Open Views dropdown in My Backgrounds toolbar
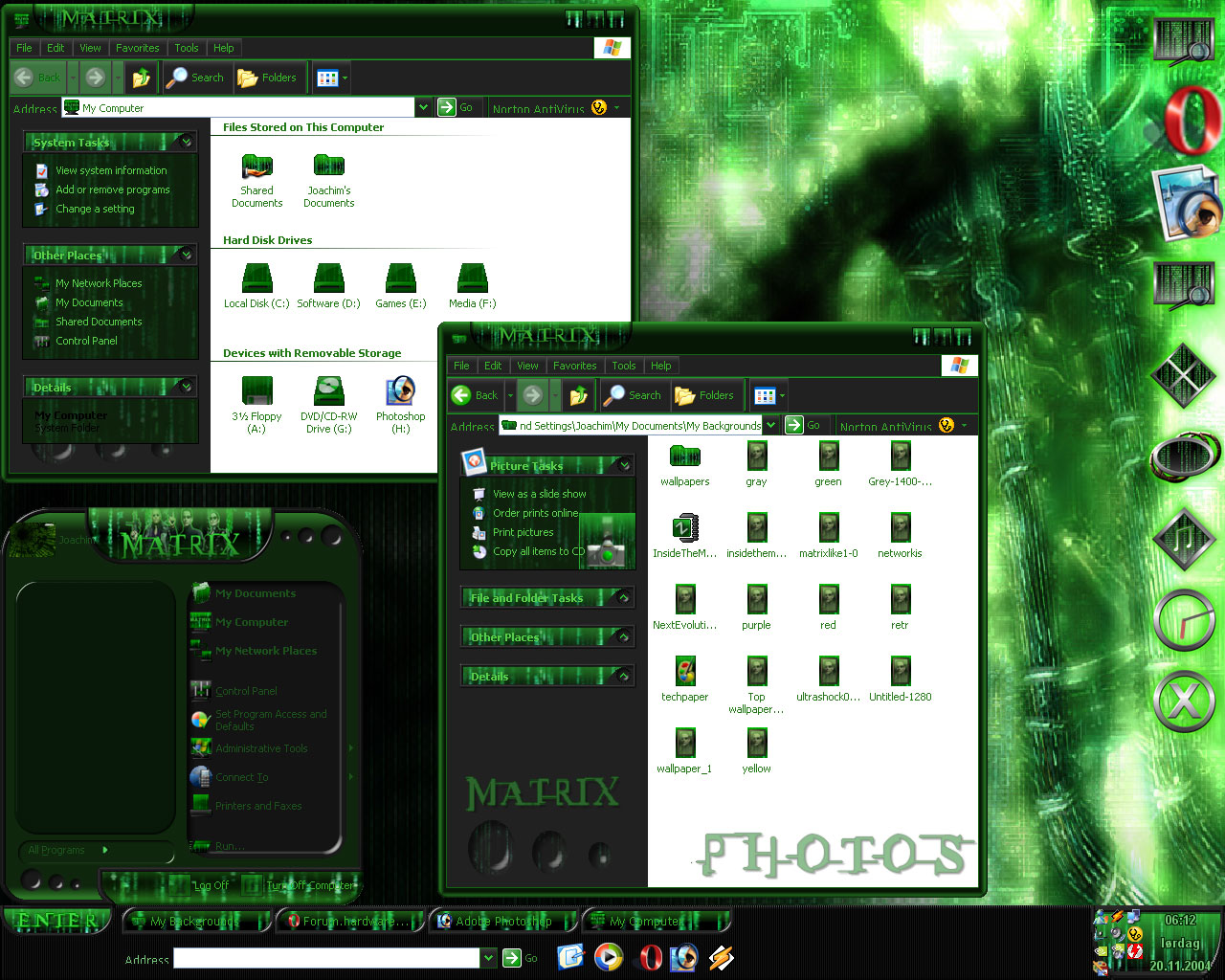This screenshot has width=1225, height=980. pos(783,395)
